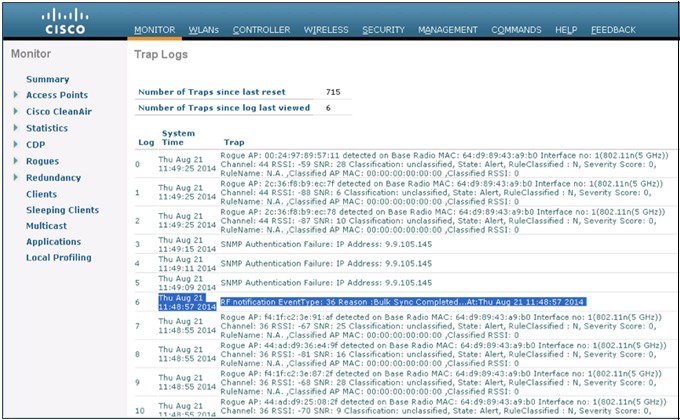Image resolution: width=680 pixels, height=420 pixels.
Task: Open the WLANs menu tab
Action: point(203,30)
